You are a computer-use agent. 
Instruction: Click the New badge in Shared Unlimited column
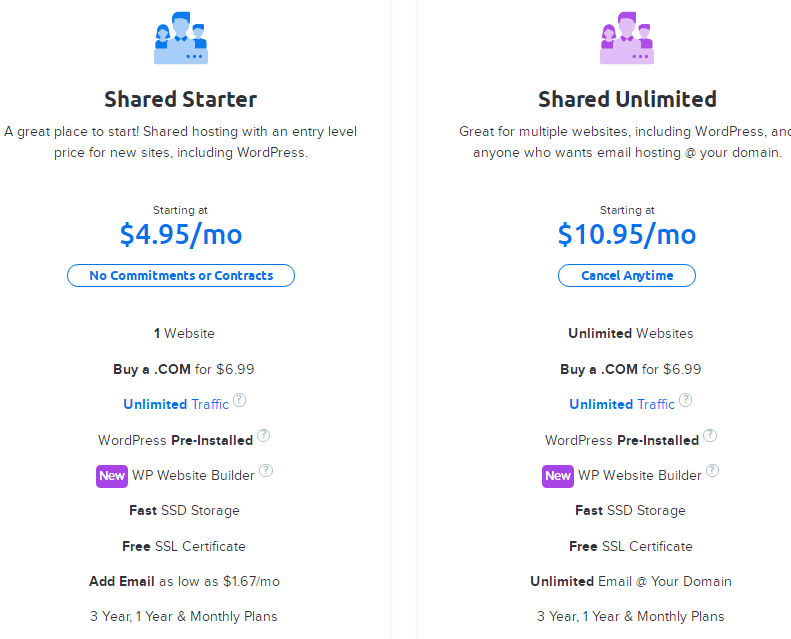pos(558,476)
